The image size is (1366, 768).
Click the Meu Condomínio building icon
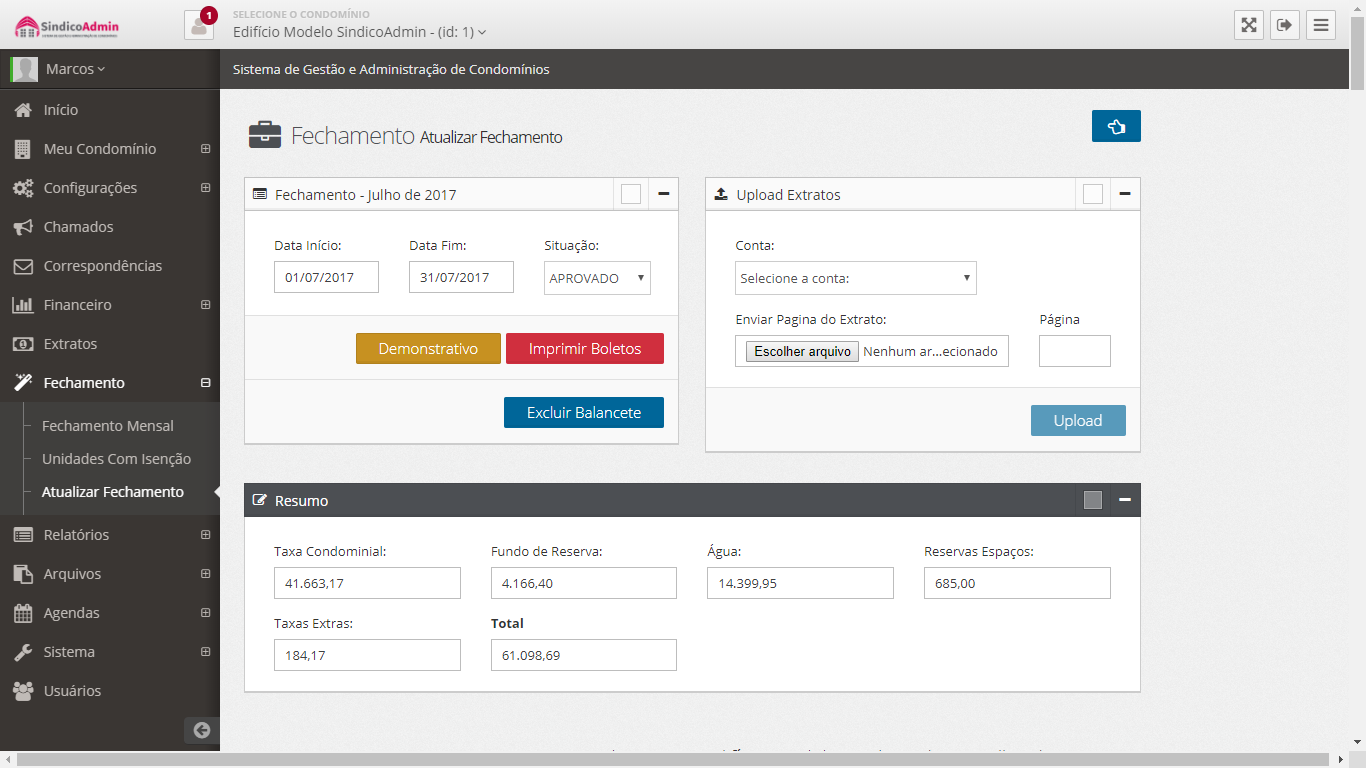tap(23, 149)
